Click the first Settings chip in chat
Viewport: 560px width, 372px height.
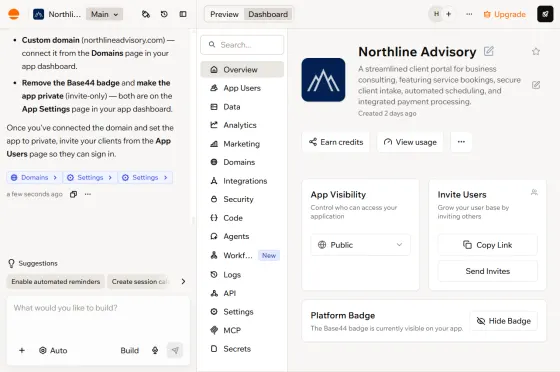coord(90,177)
